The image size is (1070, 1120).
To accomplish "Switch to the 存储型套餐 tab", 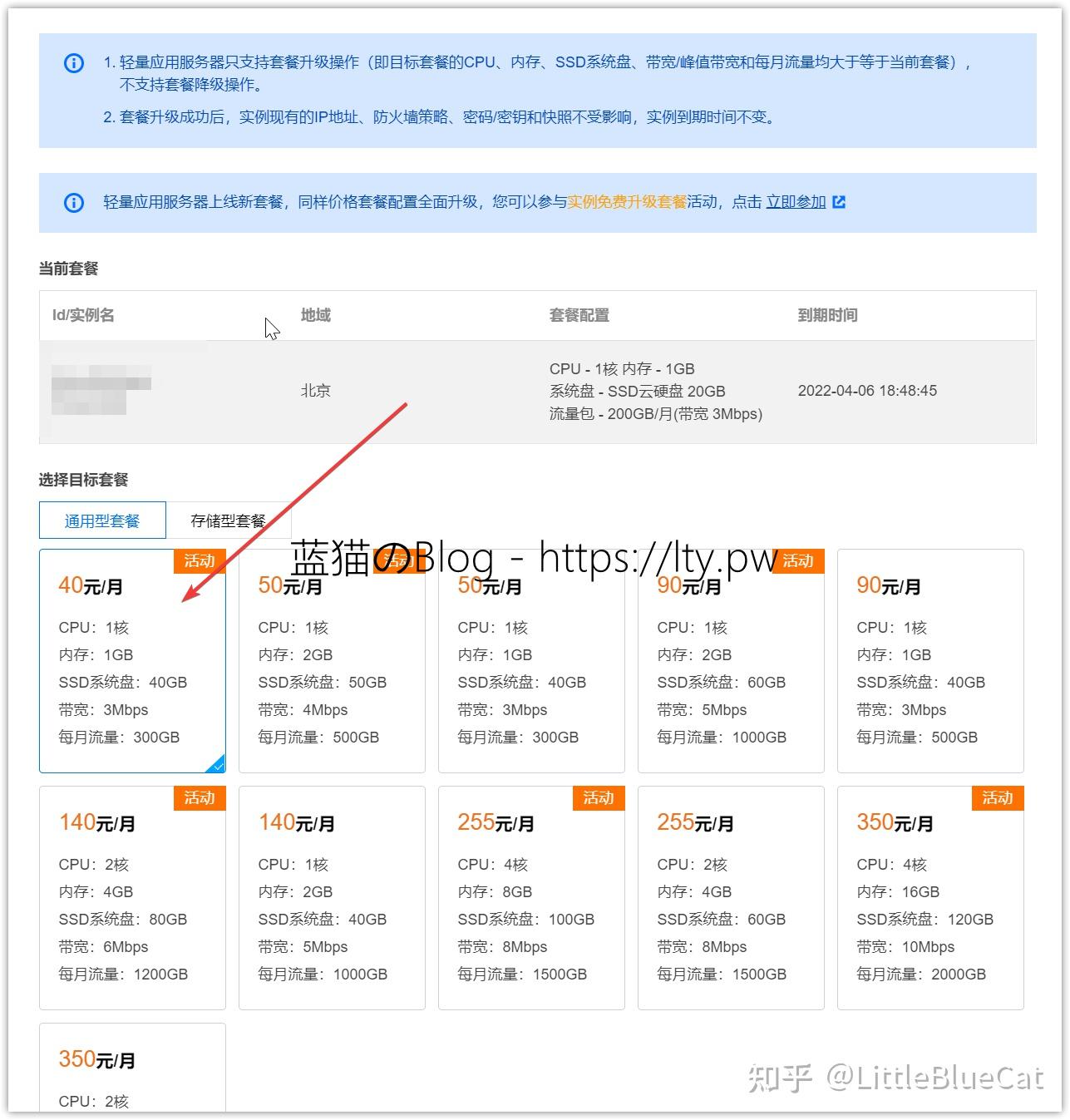I will 228,521.
